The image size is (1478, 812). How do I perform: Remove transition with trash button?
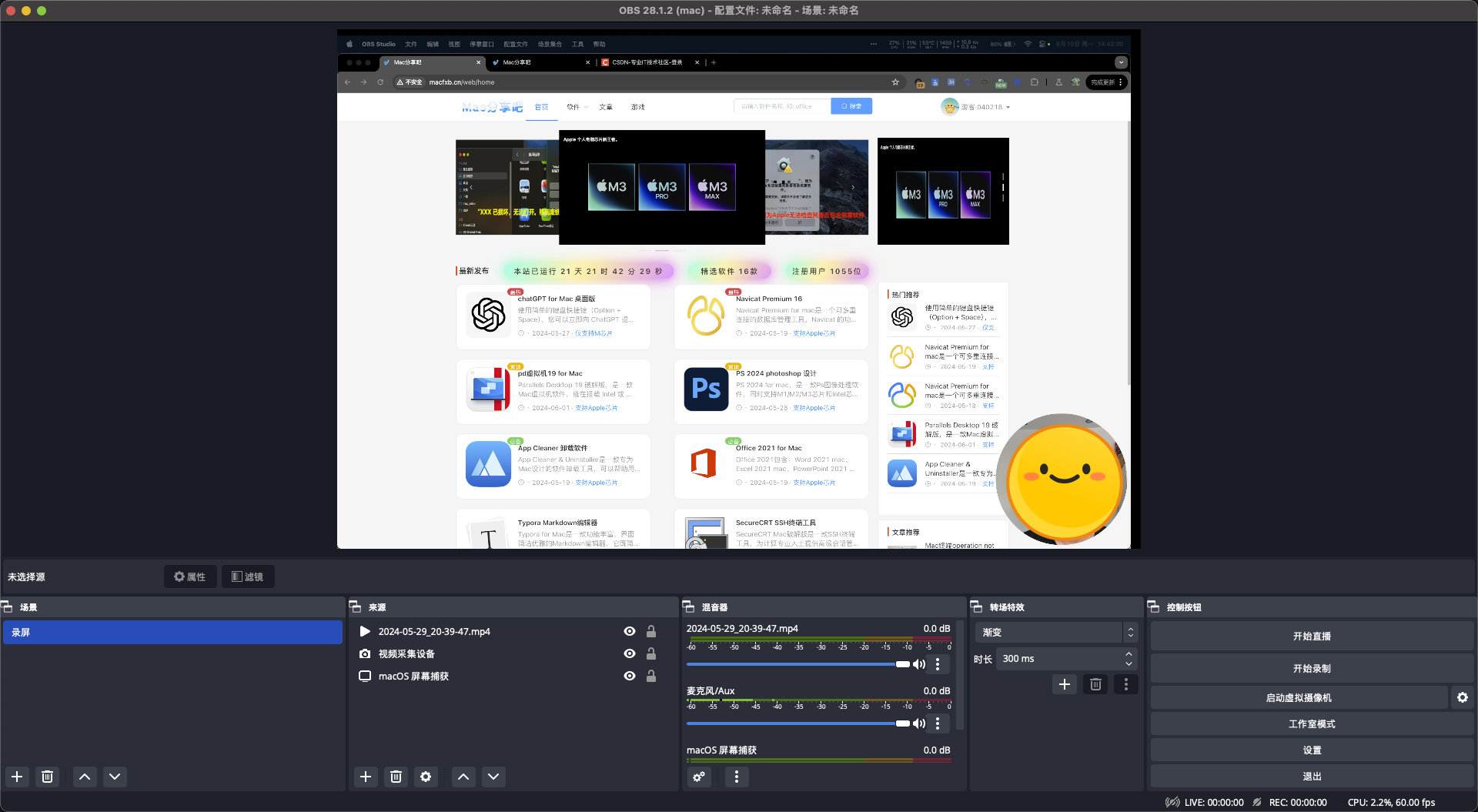[x=1095, y=684]
